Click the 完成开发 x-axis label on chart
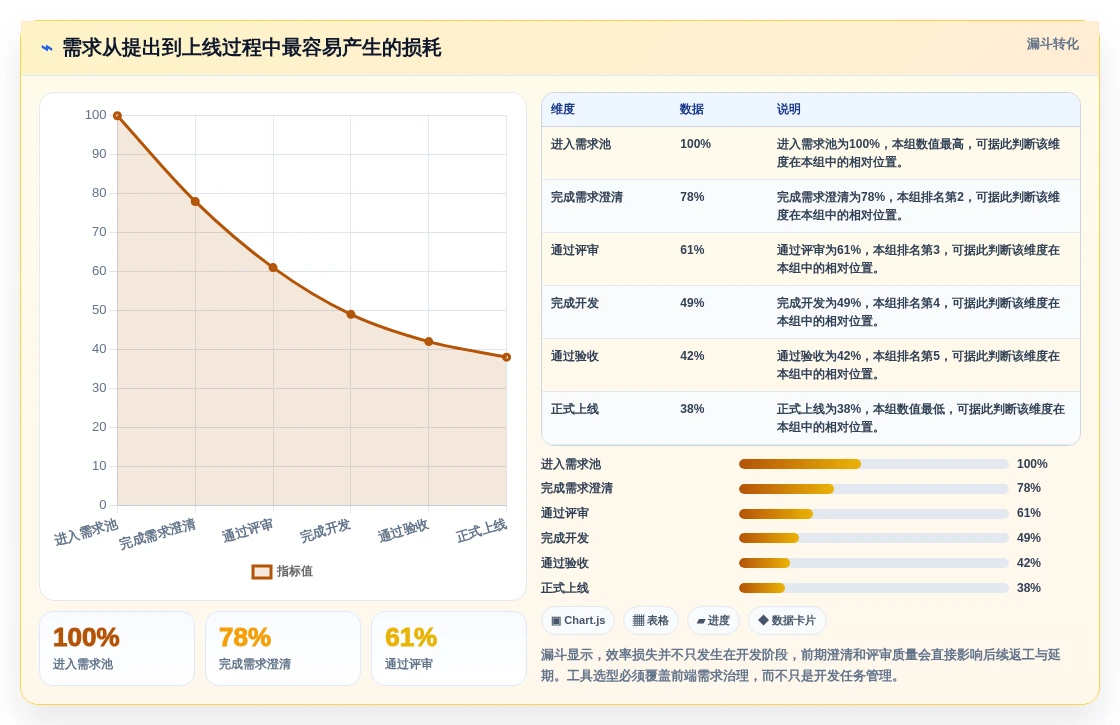Screen dimensions: 1120x725 click(326, 530)
